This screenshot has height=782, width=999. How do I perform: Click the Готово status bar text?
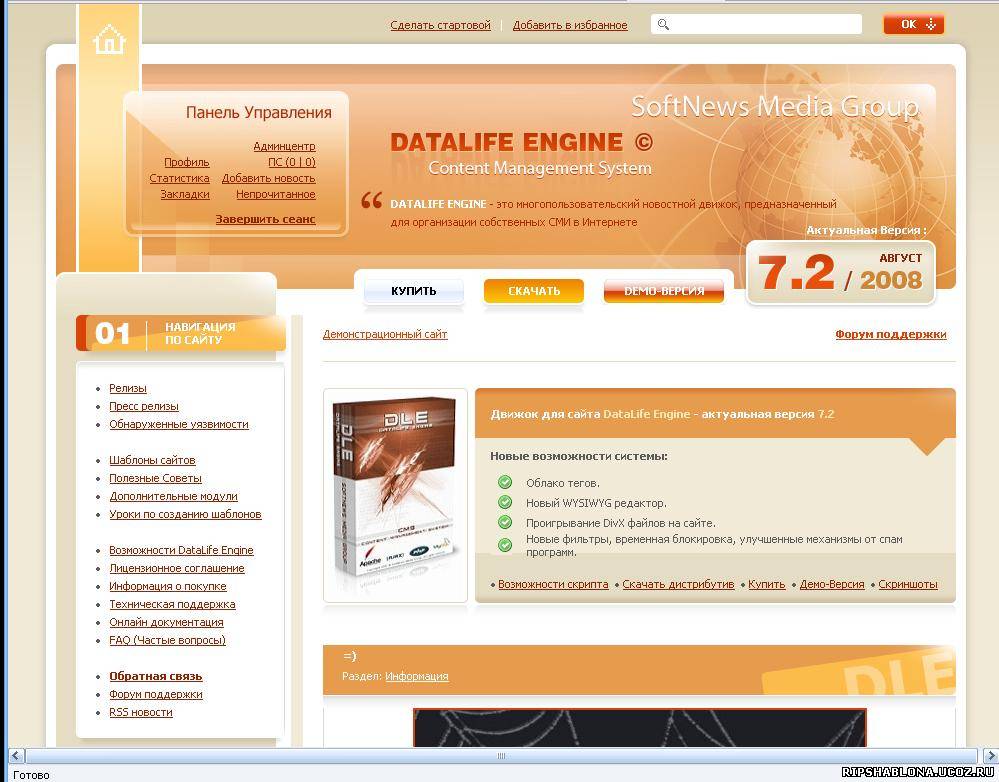31,775
